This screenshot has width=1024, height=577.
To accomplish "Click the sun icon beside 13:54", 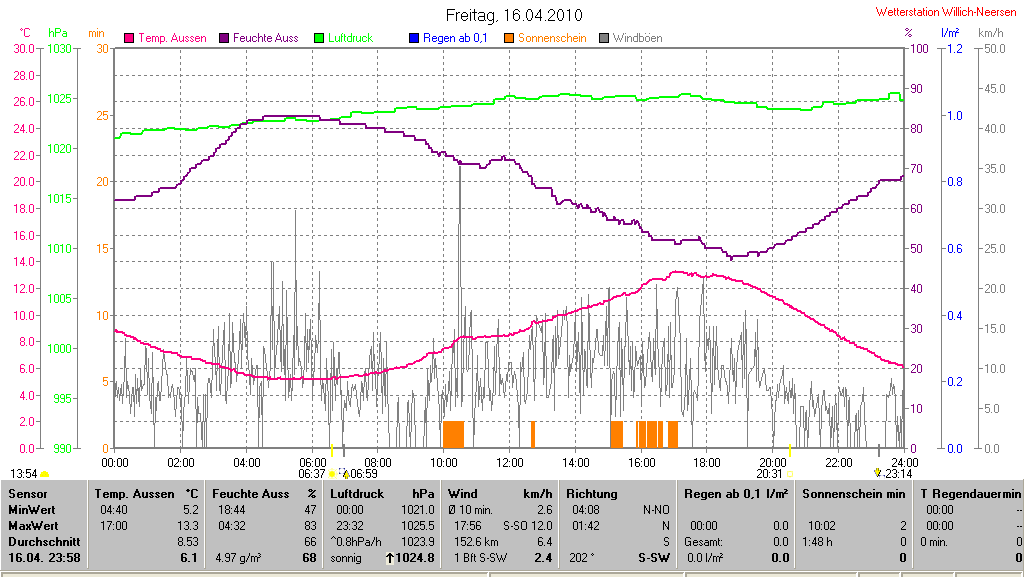I will pyautogui.click(x=44, y=475).
